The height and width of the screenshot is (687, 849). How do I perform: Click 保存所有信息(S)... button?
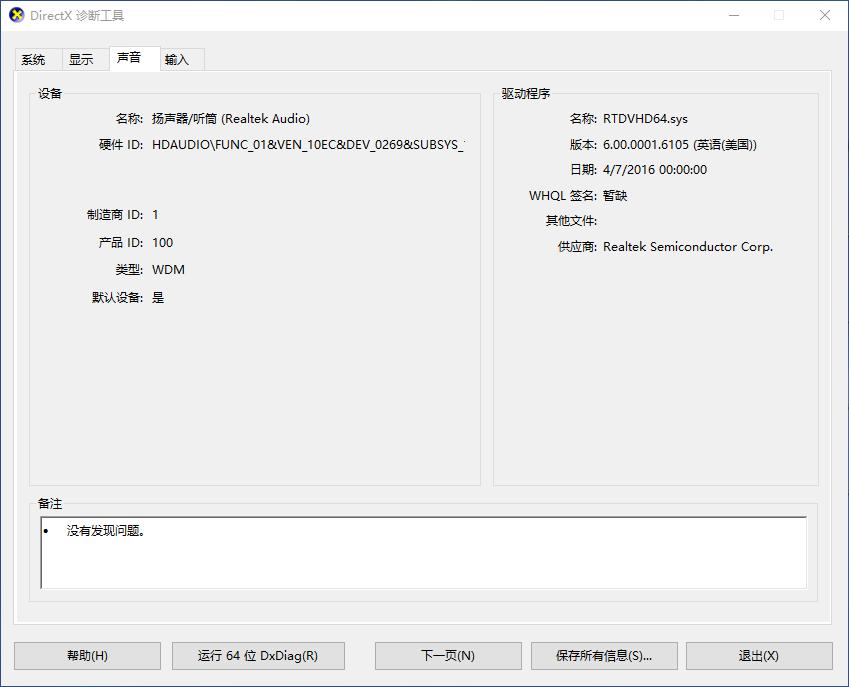click(x=604, y=656)
